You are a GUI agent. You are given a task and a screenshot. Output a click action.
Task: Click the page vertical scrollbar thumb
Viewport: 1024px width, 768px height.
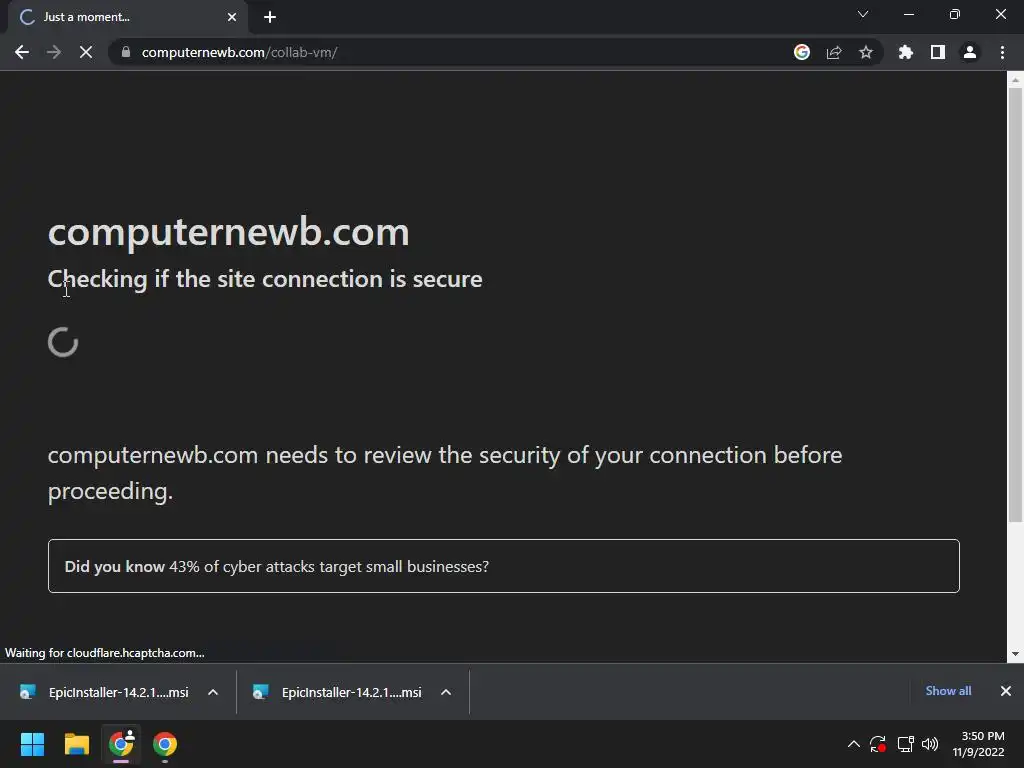[x=1015, y=304]
